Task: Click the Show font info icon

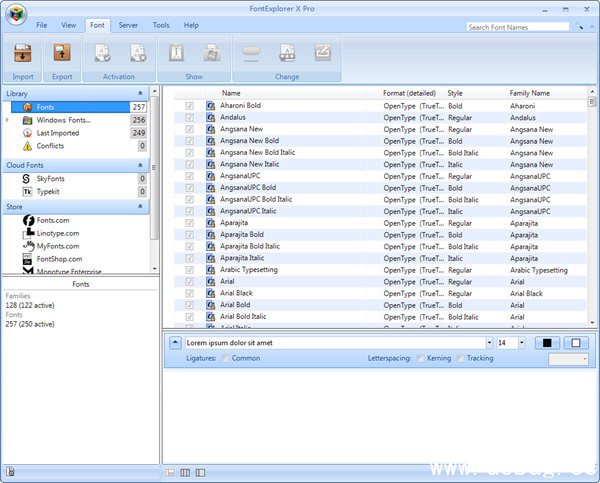Action: (176, 53)
